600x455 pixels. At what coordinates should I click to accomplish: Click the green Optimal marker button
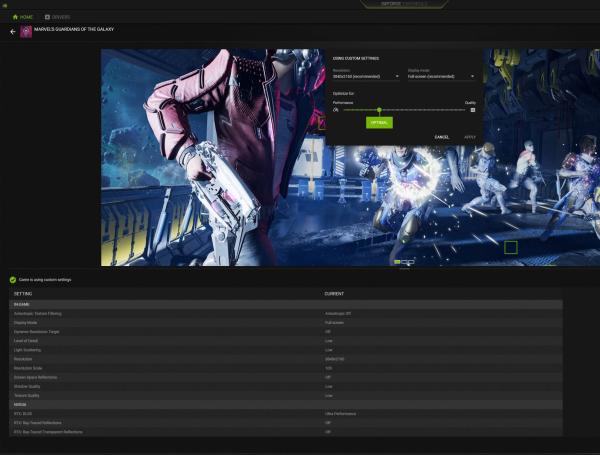(x=379, y=122)
